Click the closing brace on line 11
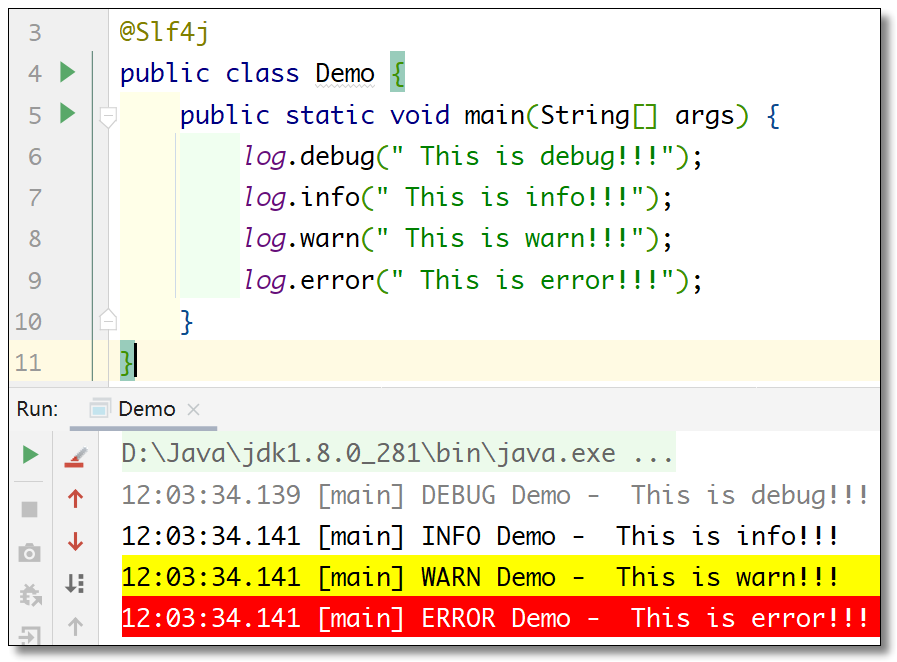The image size is (897, 662). point(126,362)
